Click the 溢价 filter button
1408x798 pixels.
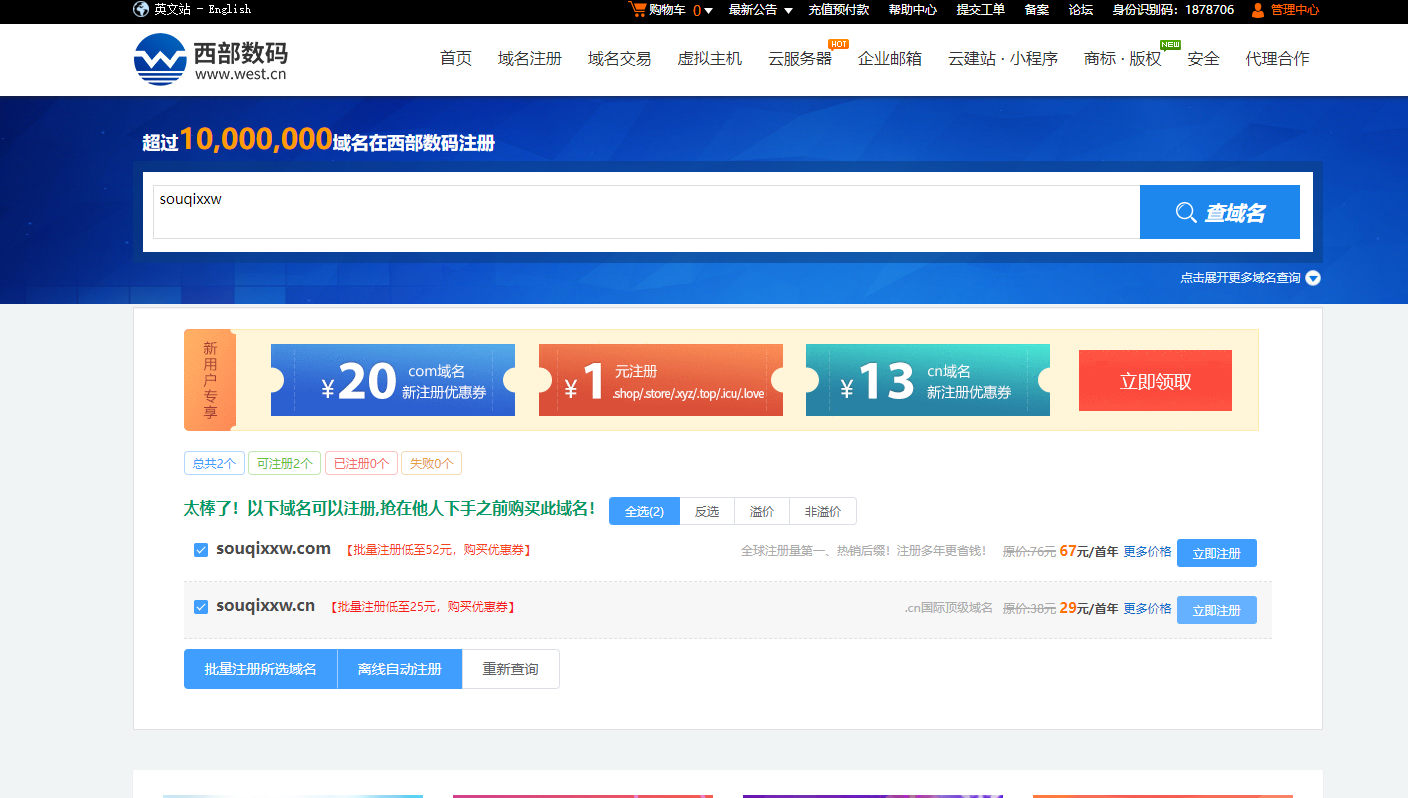[x=762, y=511]
